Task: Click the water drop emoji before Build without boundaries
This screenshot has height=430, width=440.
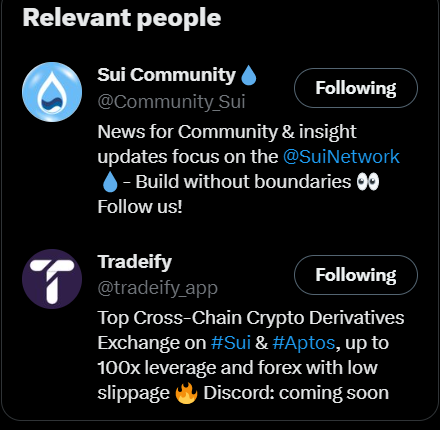Action: tap(110, 182)
